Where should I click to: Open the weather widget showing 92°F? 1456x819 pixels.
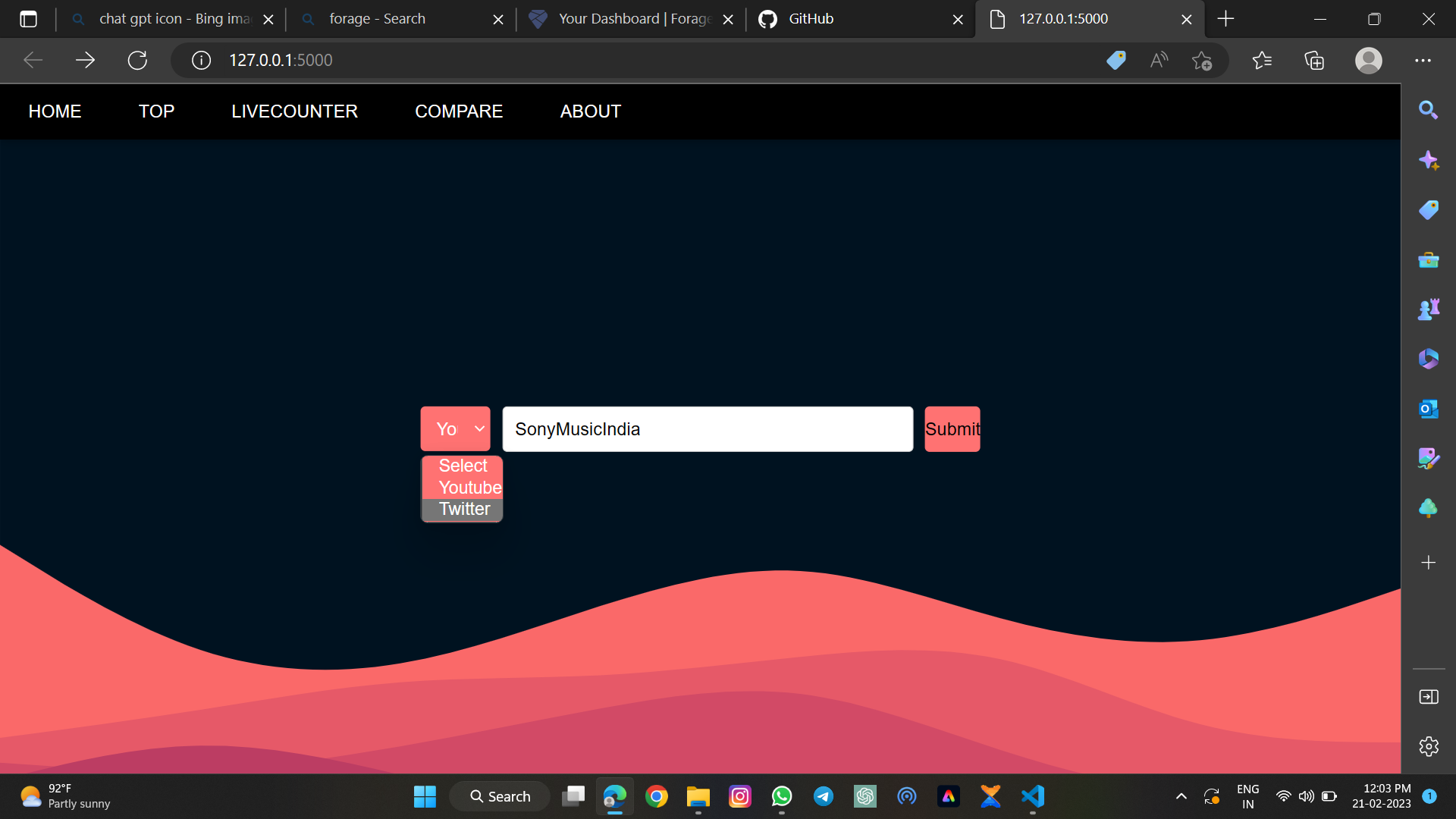65,796
